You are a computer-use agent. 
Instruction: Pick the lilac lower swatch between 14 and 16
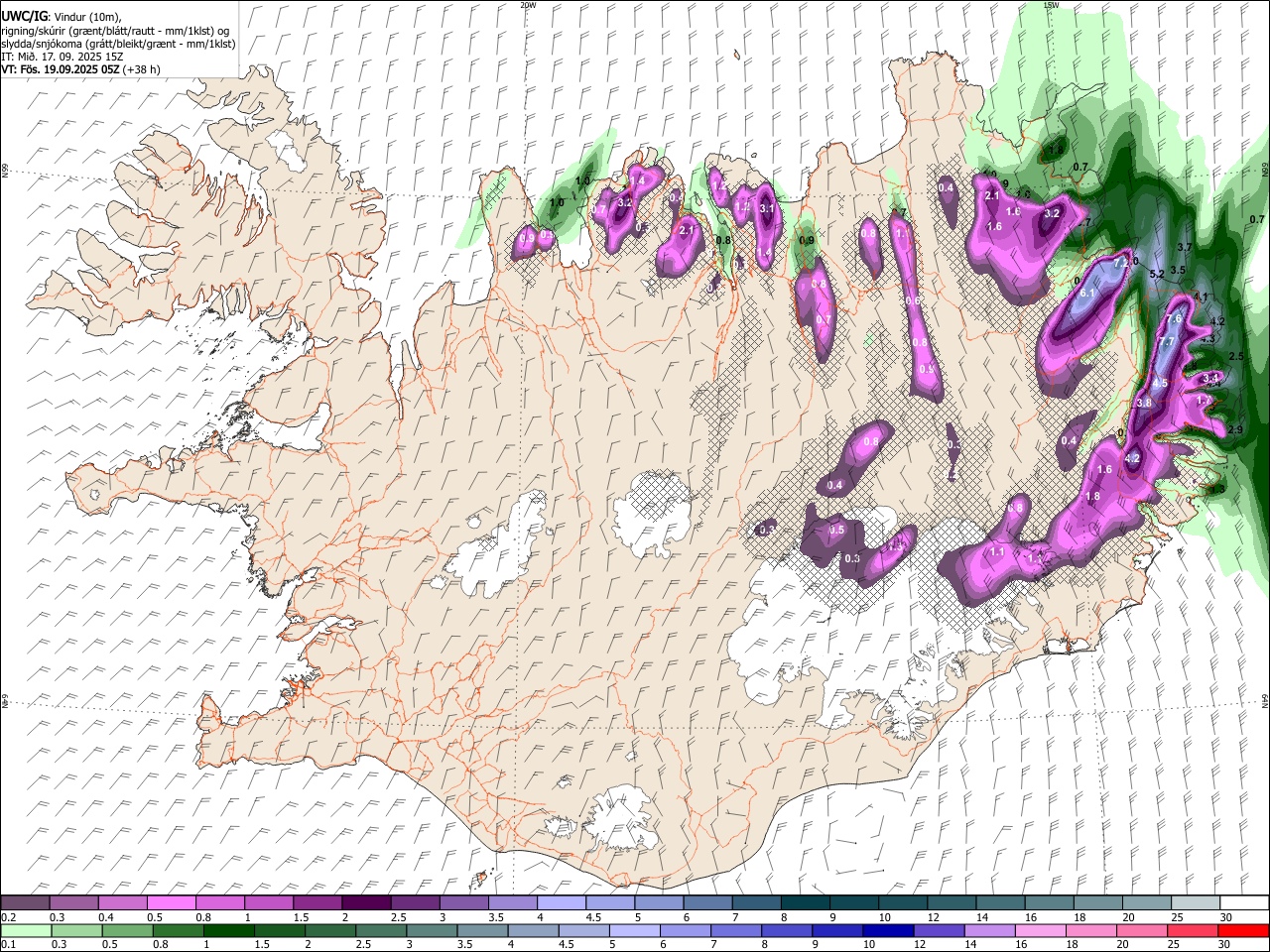[990, 930]
